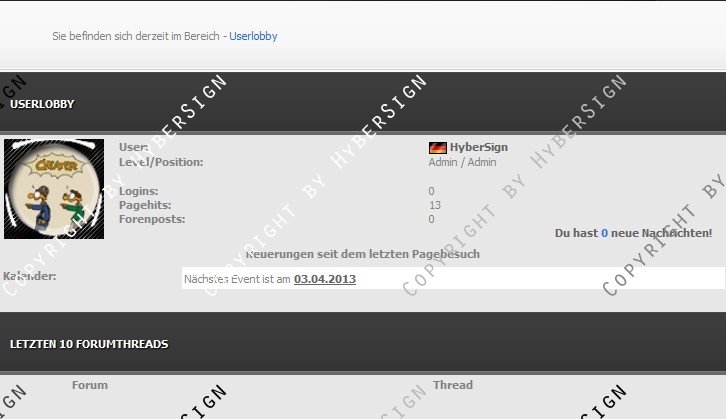The height and width of the screenshot is (419, 726).
Task: Click the HyberSign username
Action: 478,147
